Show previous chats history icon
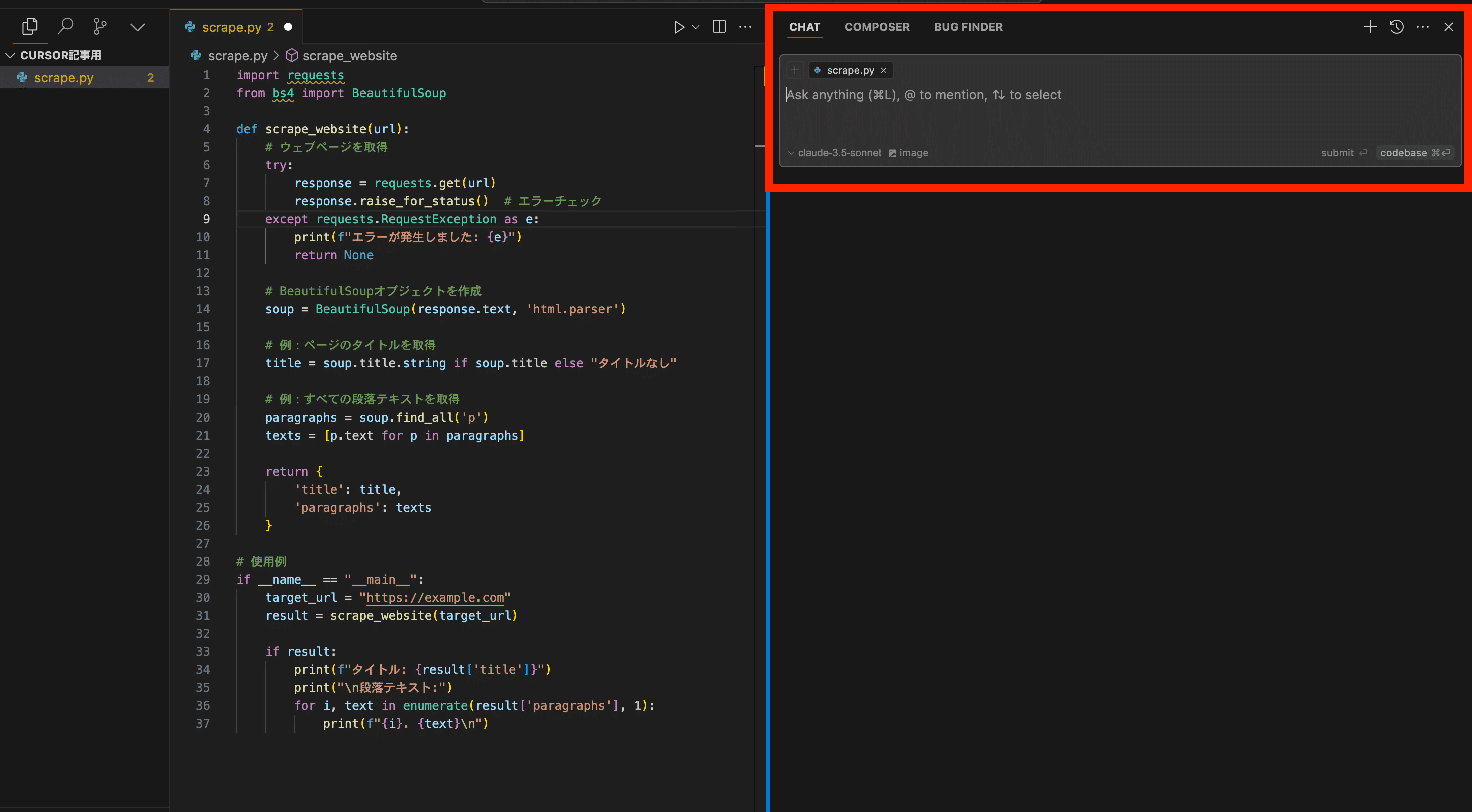 1396,27
